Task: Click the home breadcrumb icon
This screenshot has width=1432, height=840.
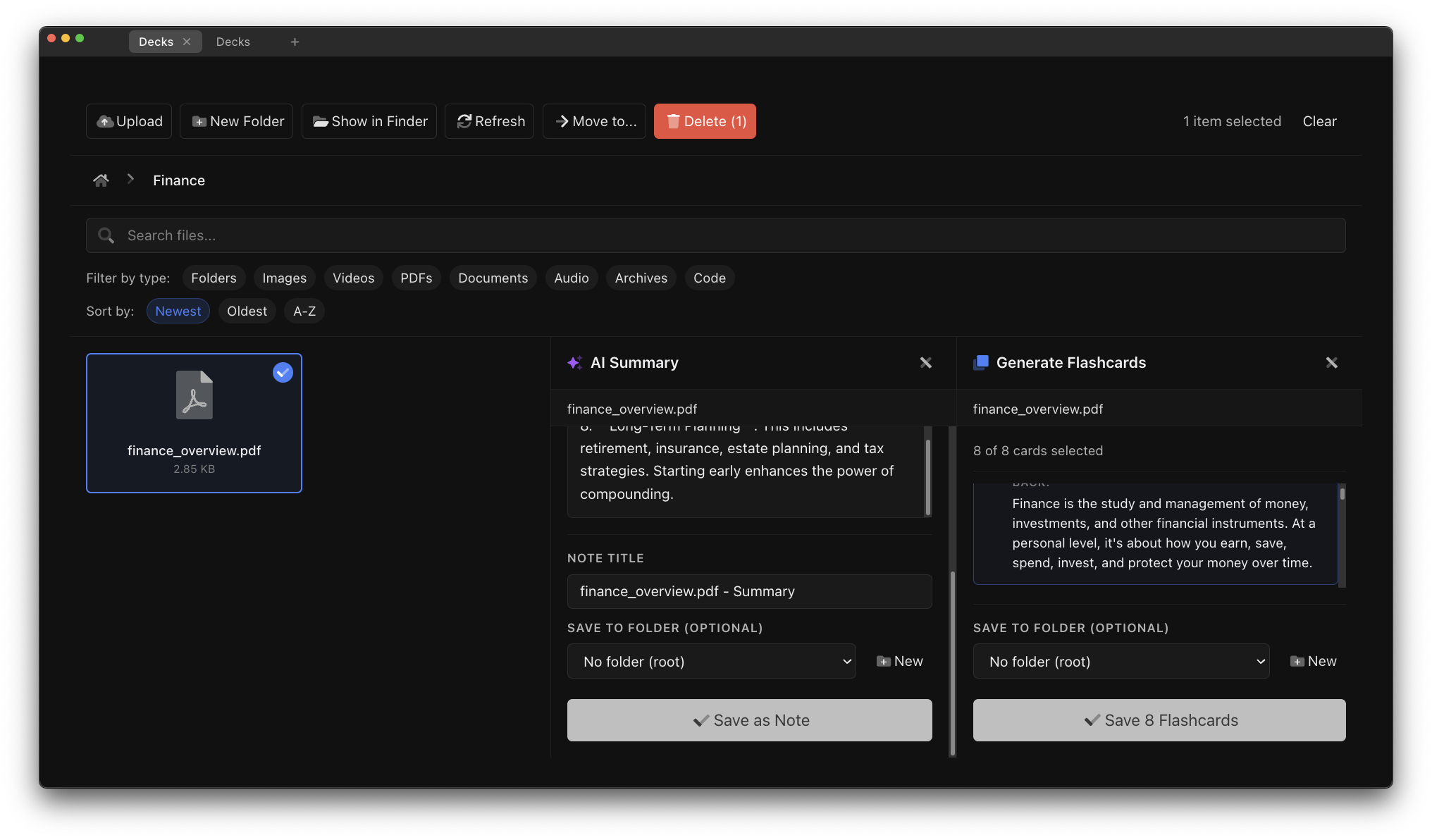Action: click(101, 180)
